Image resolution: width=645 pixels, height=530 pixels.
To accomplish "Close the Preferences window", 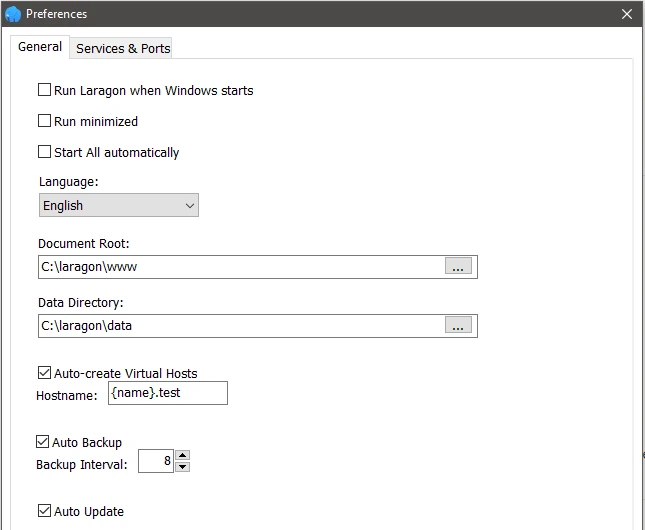I will [626, 14].
